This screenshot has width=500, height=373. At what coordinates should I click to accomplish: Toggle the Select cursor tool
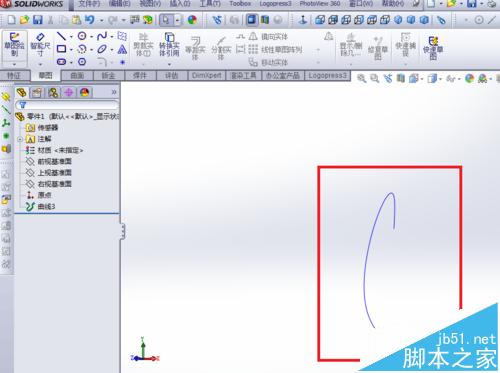point(166,20)
